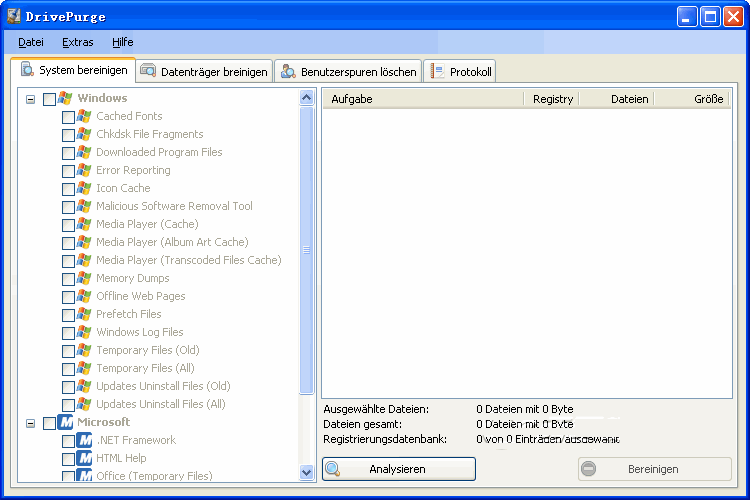
Task: Click the Windows category icon
Action: point(65,99)
